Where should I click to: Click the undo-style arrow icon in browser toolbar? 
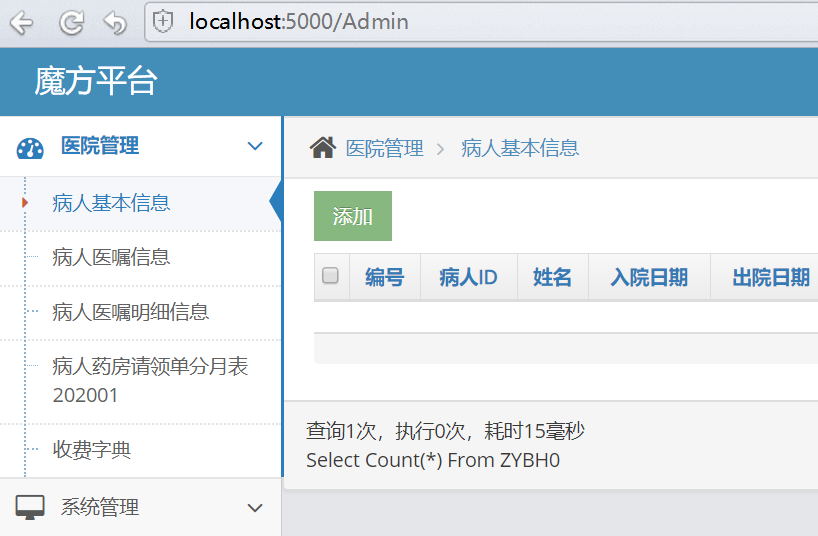115,23
